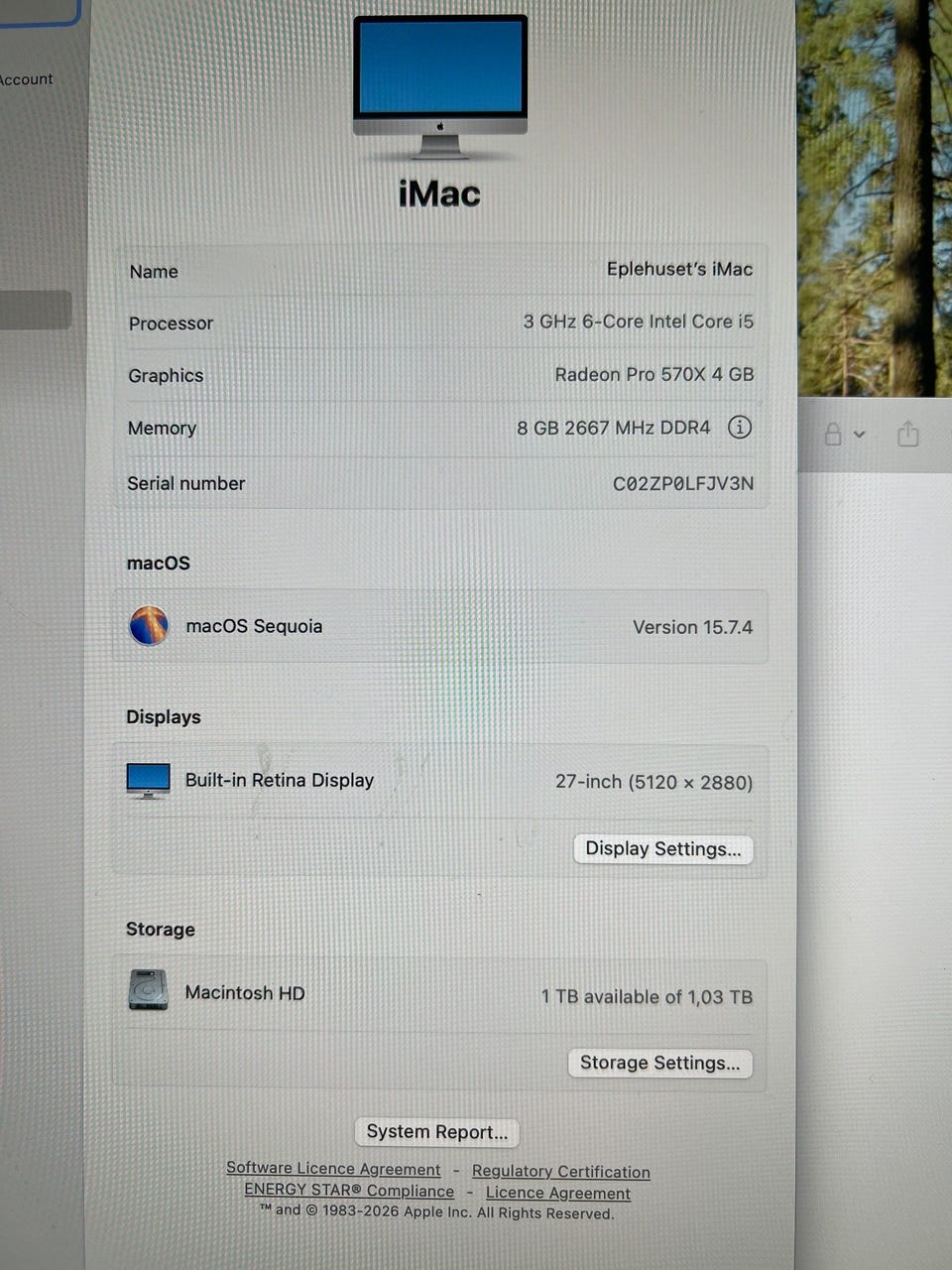Click the macOS Sequoia label
952x1270 pixels.
tap(254, 626)
